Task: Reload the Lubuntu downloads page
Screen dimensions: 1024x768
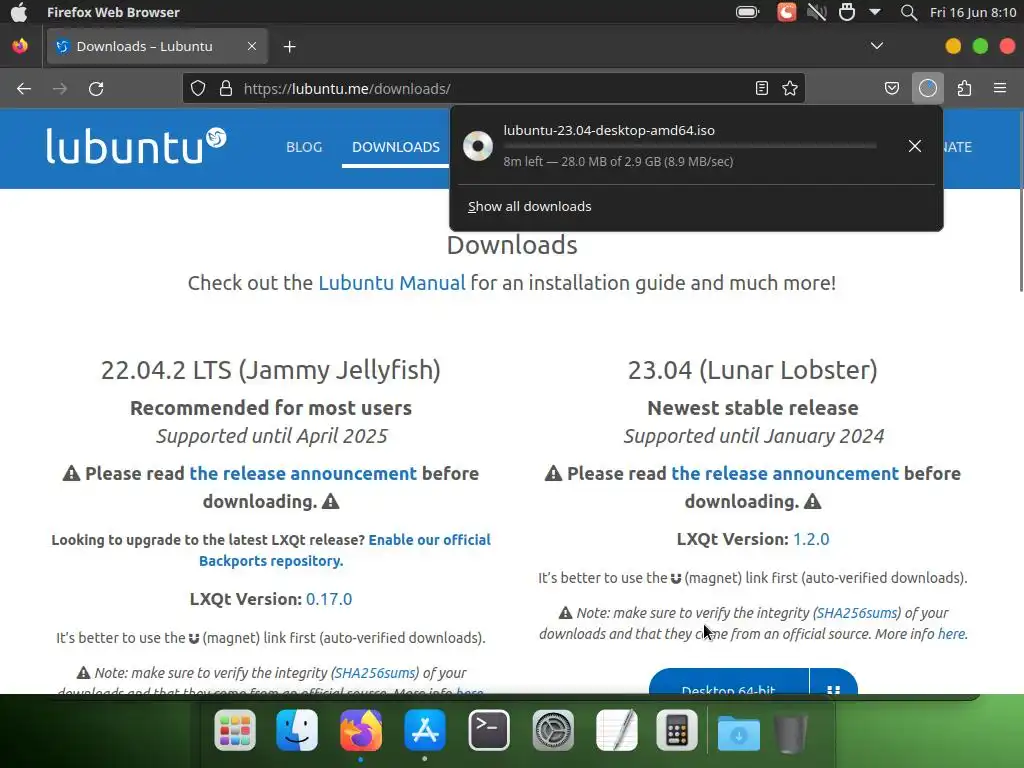Action: tap(96, 89)
